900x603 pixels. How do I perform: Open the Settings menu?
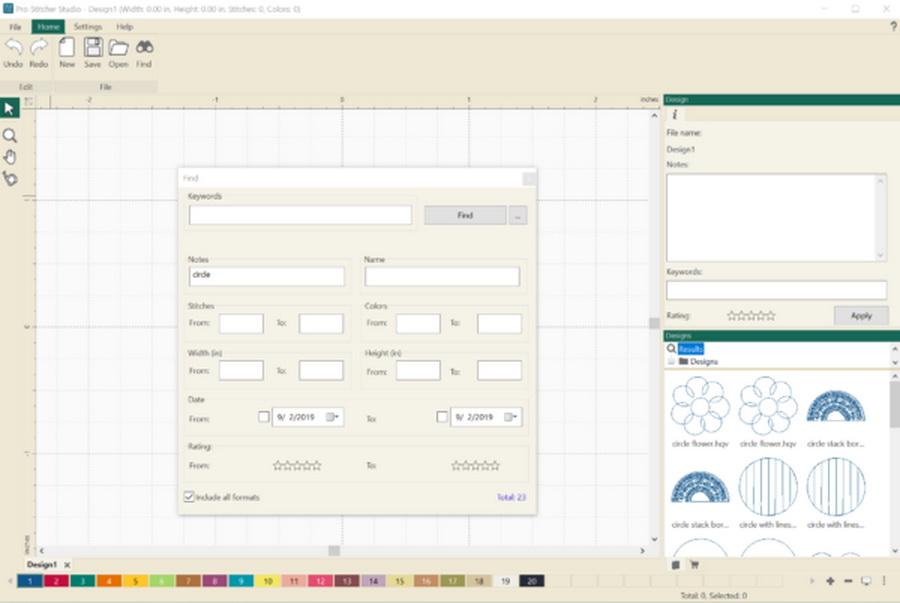87,27
